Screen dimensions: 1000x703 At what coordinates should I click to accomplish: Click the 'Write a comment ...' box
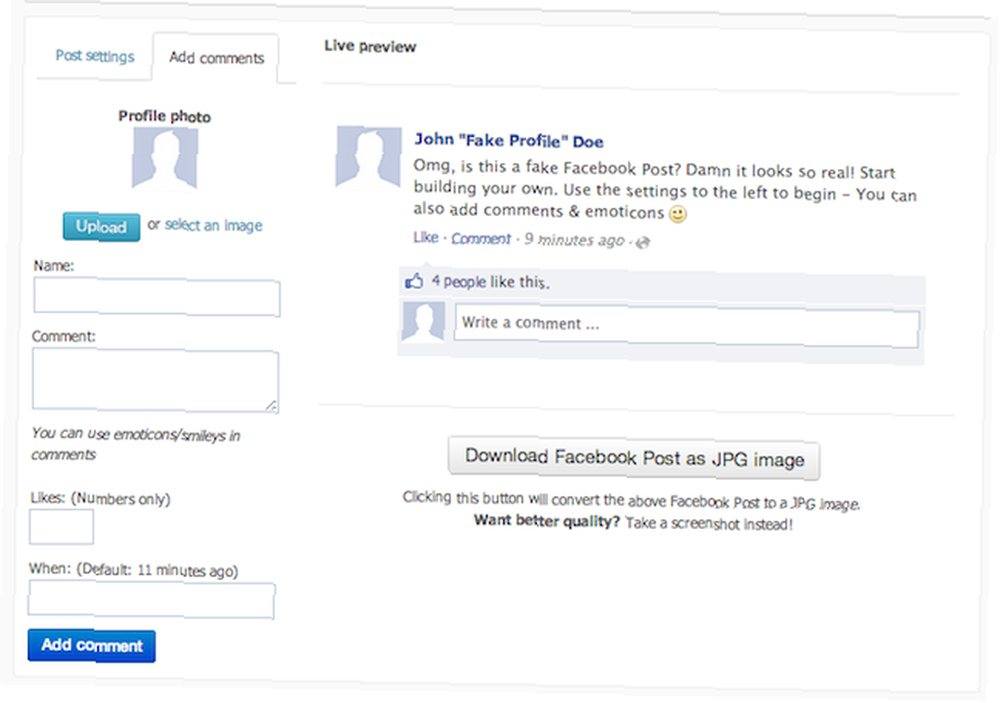click(687, 326)
